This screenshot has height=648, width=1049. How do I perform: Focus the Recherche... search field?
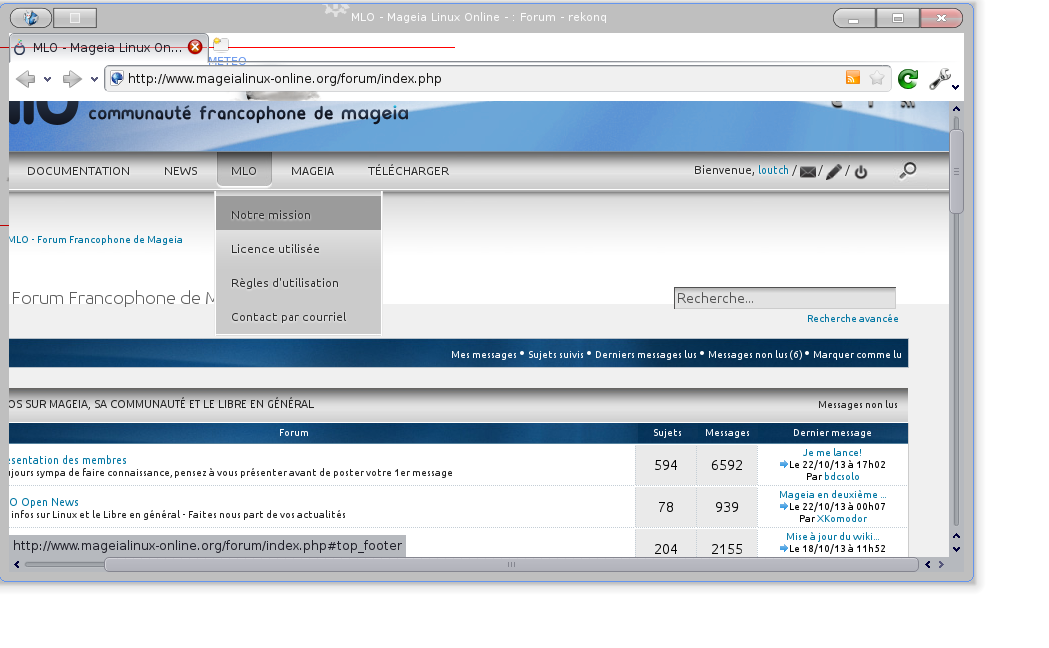[785, 298]
